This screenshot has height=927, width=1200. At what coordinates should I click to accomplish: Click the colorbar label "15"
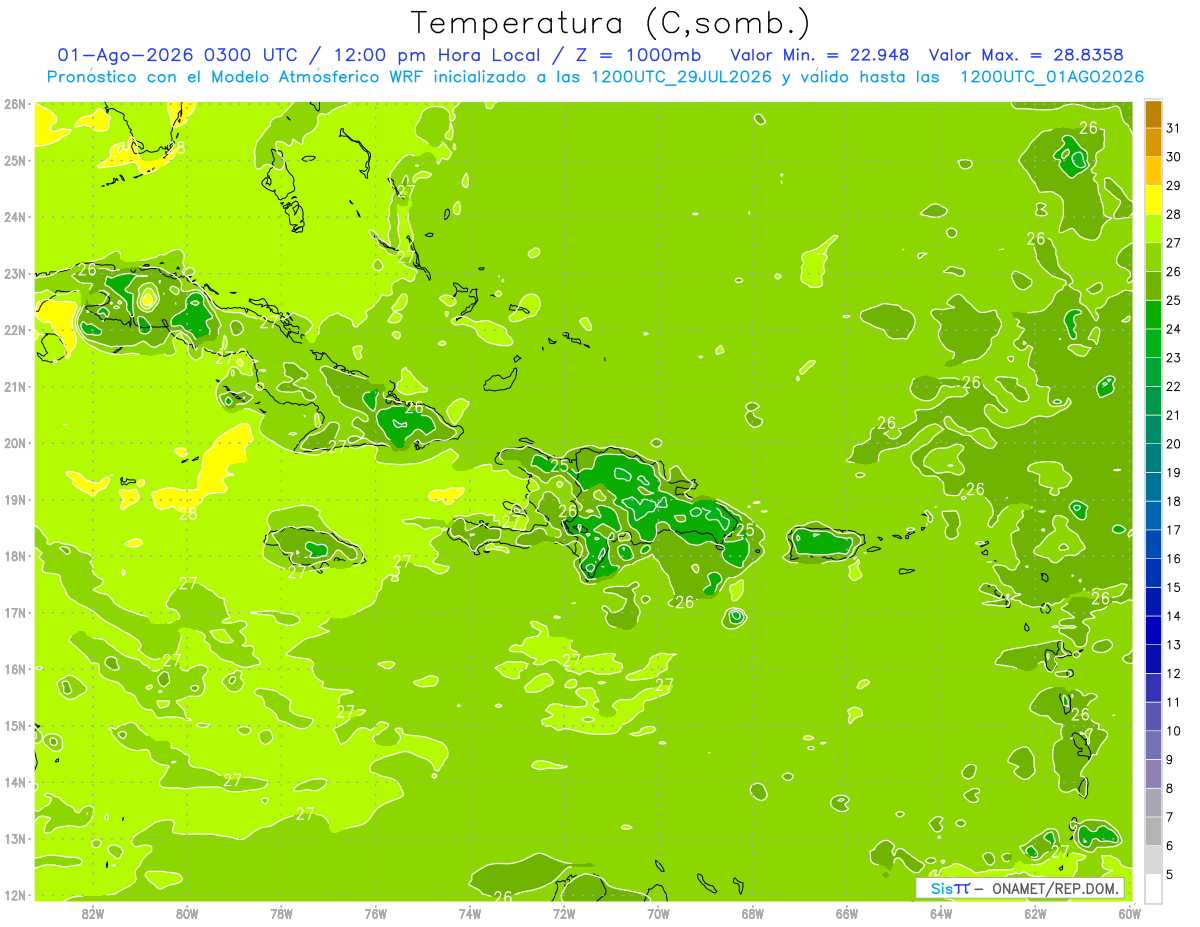tap(1174, 587)
